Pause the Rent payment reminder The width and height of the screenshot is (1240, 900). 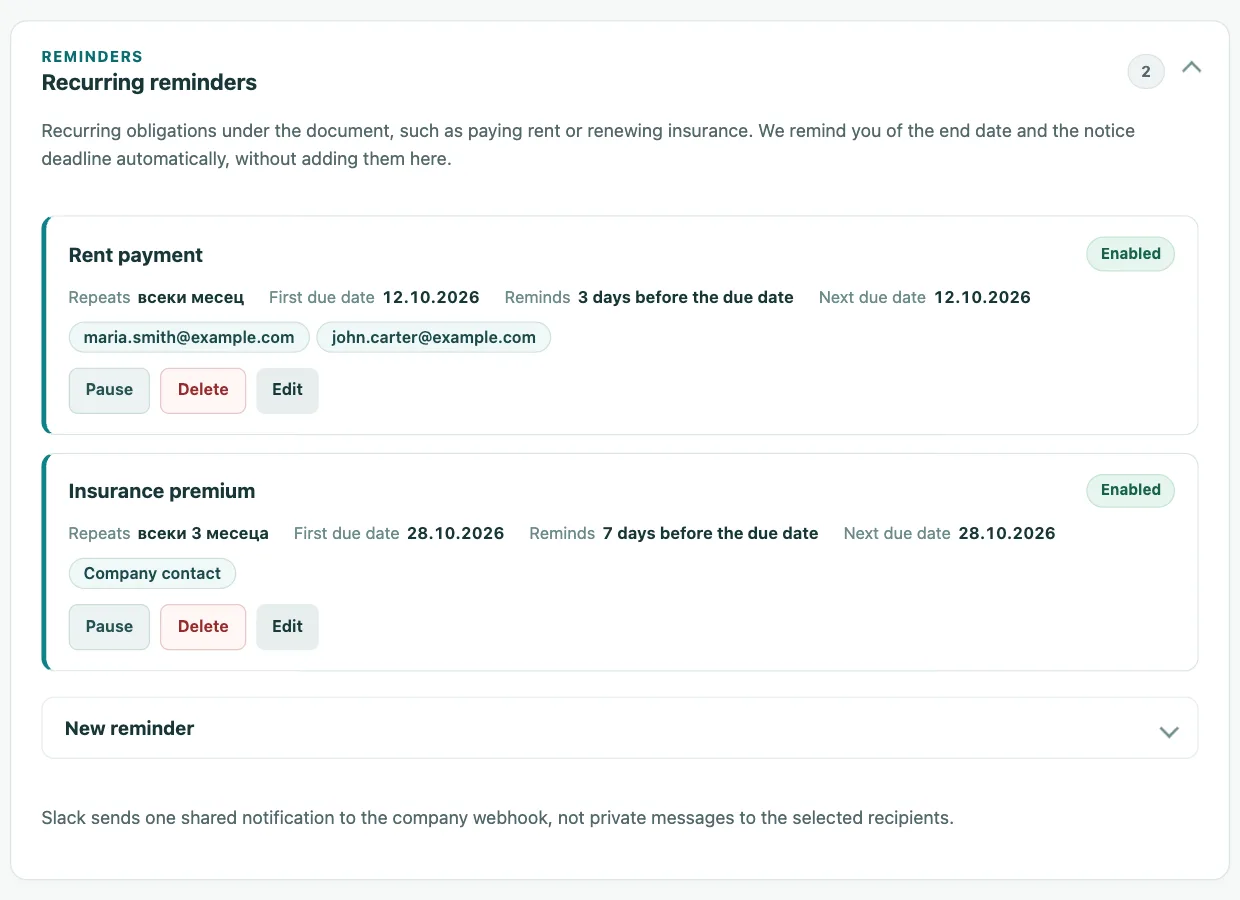(109, 390)
